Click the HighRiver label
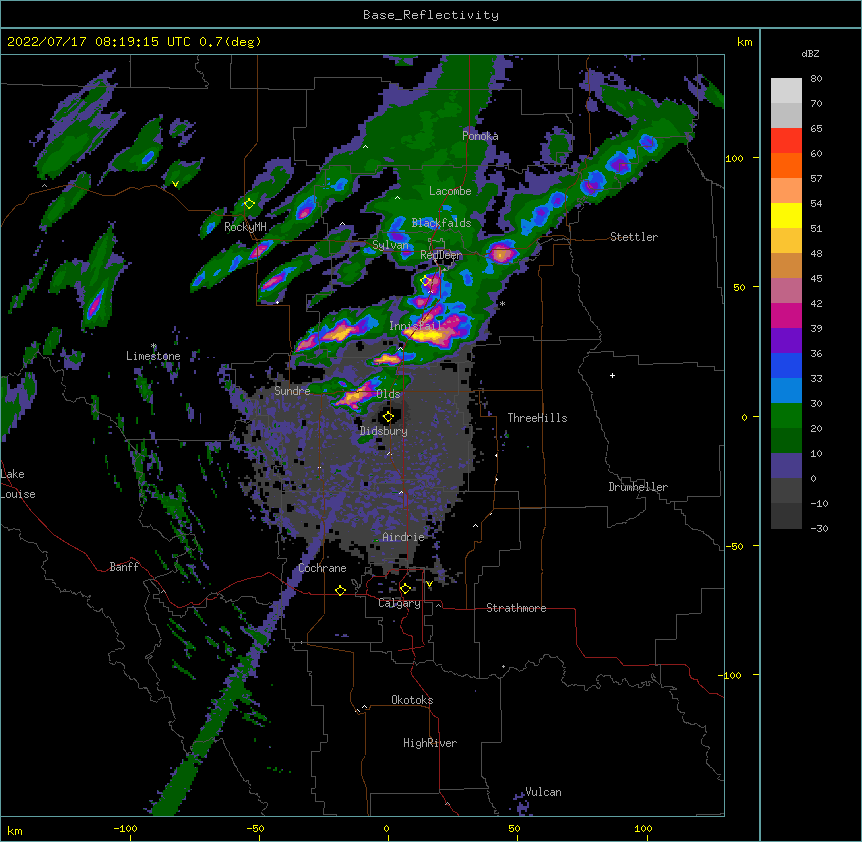 430,743
